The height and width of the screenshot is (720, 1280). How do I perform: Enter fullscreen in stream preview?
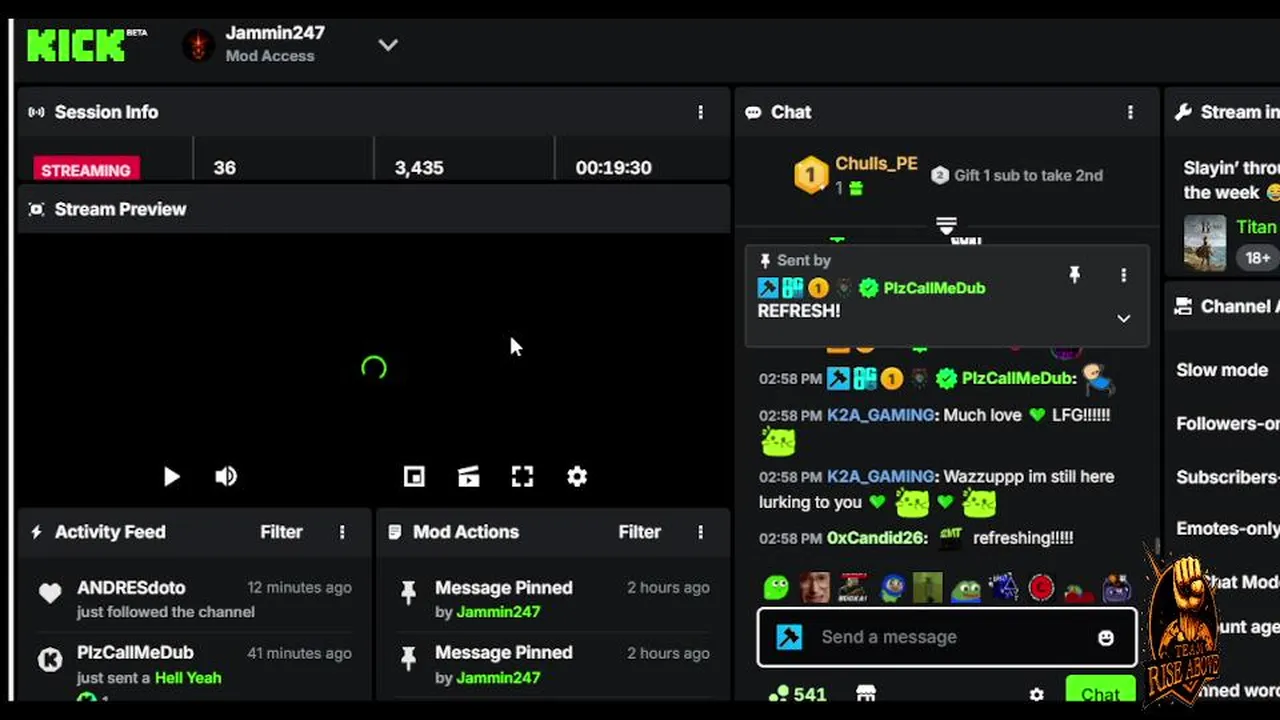522,477
